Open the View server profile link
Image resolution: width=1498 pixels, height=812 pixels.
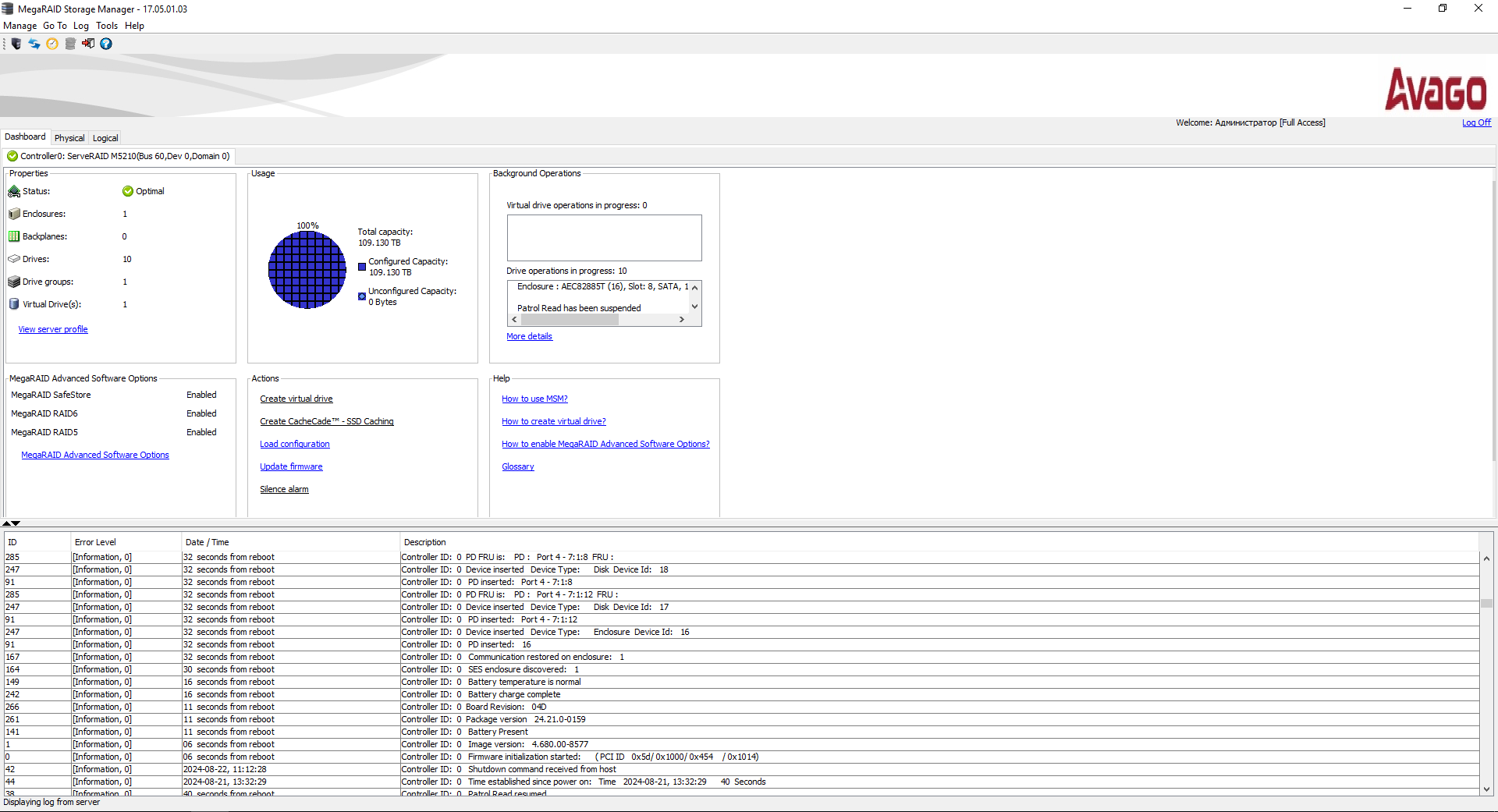[53, 329]
